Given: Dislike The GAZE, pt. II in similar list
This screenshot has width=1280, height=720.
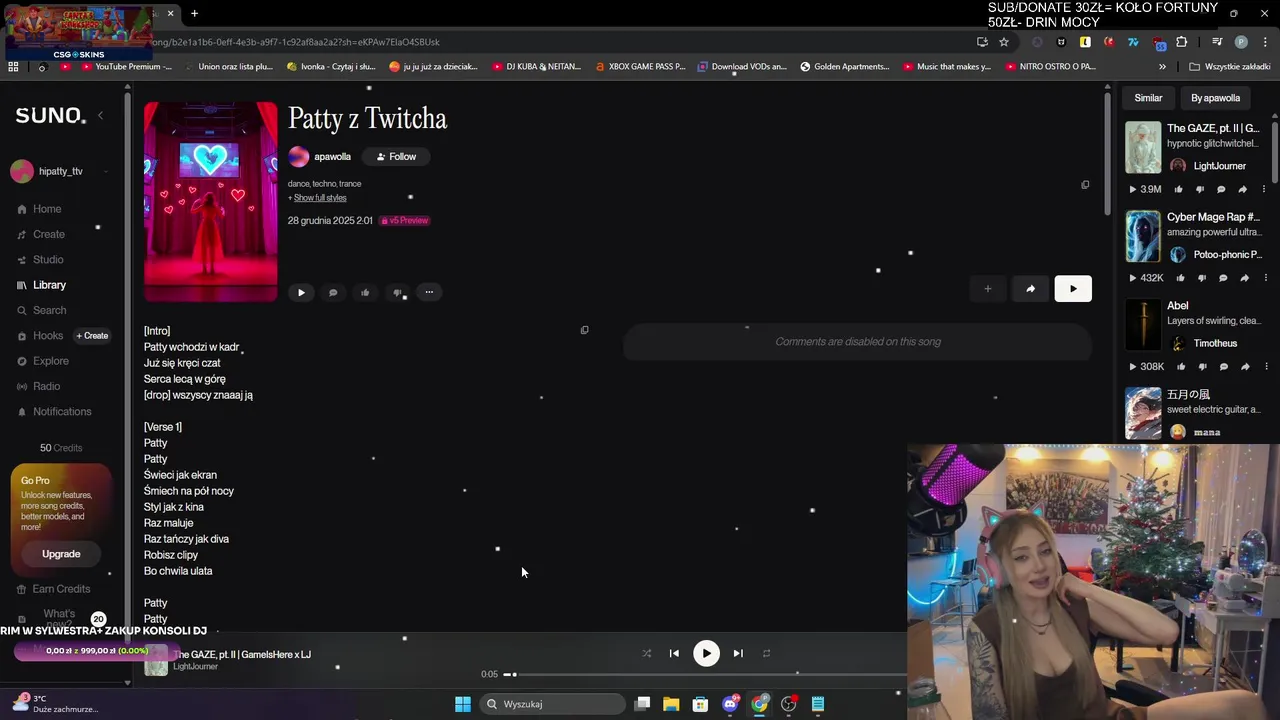Looking at the screenshot, I should pos(1199,189).
